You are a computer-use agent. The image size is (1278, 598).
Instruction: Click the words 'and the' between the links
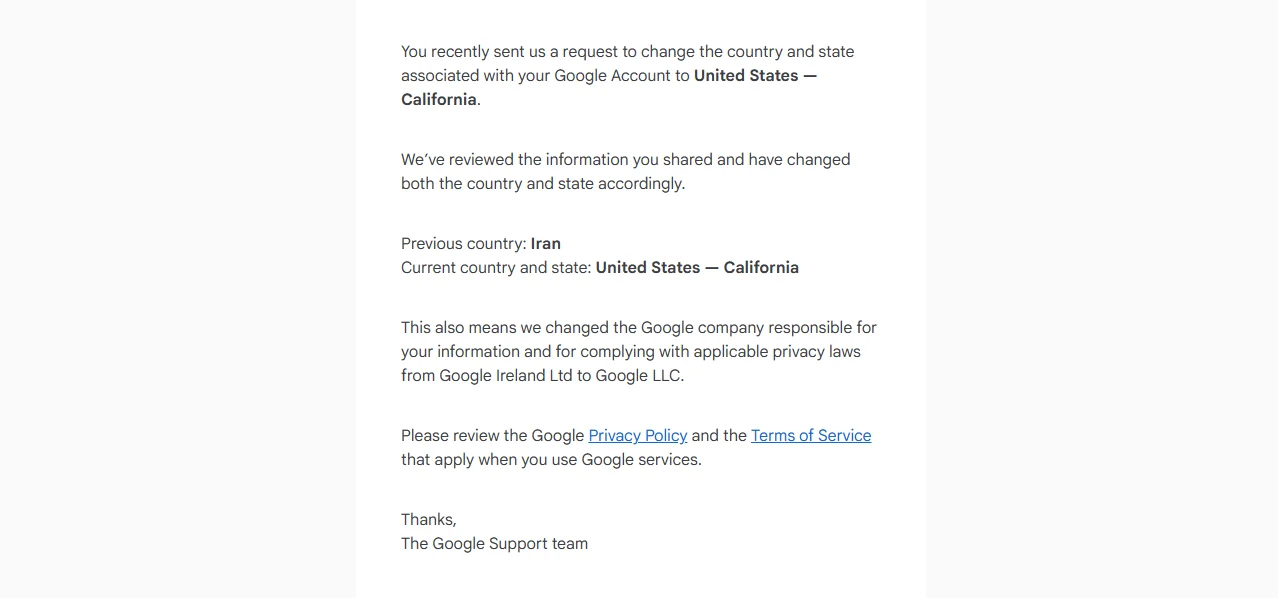pyautogui.click(x=719, y=435)
